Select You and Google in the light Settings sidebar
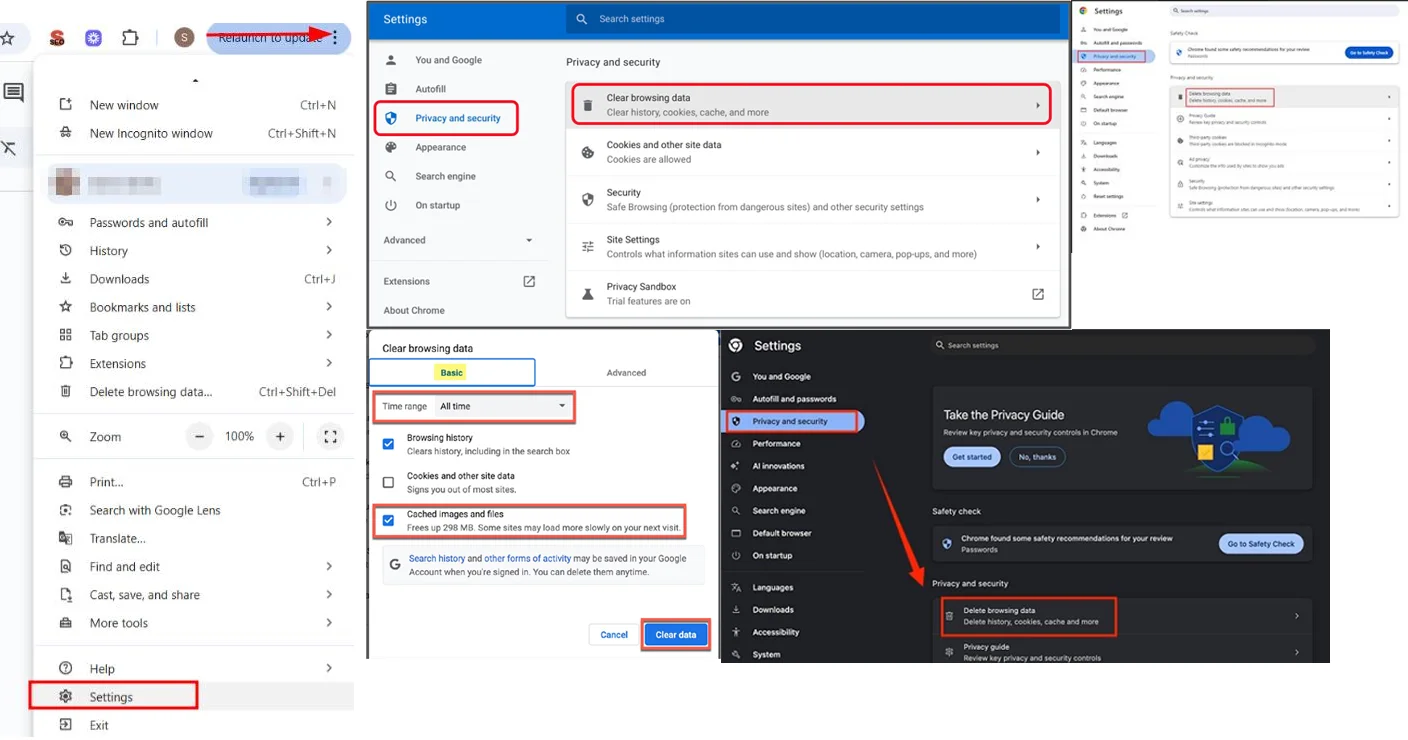Image resolution: width=1408 pixels, height=740 pixels. coord(448,60)
